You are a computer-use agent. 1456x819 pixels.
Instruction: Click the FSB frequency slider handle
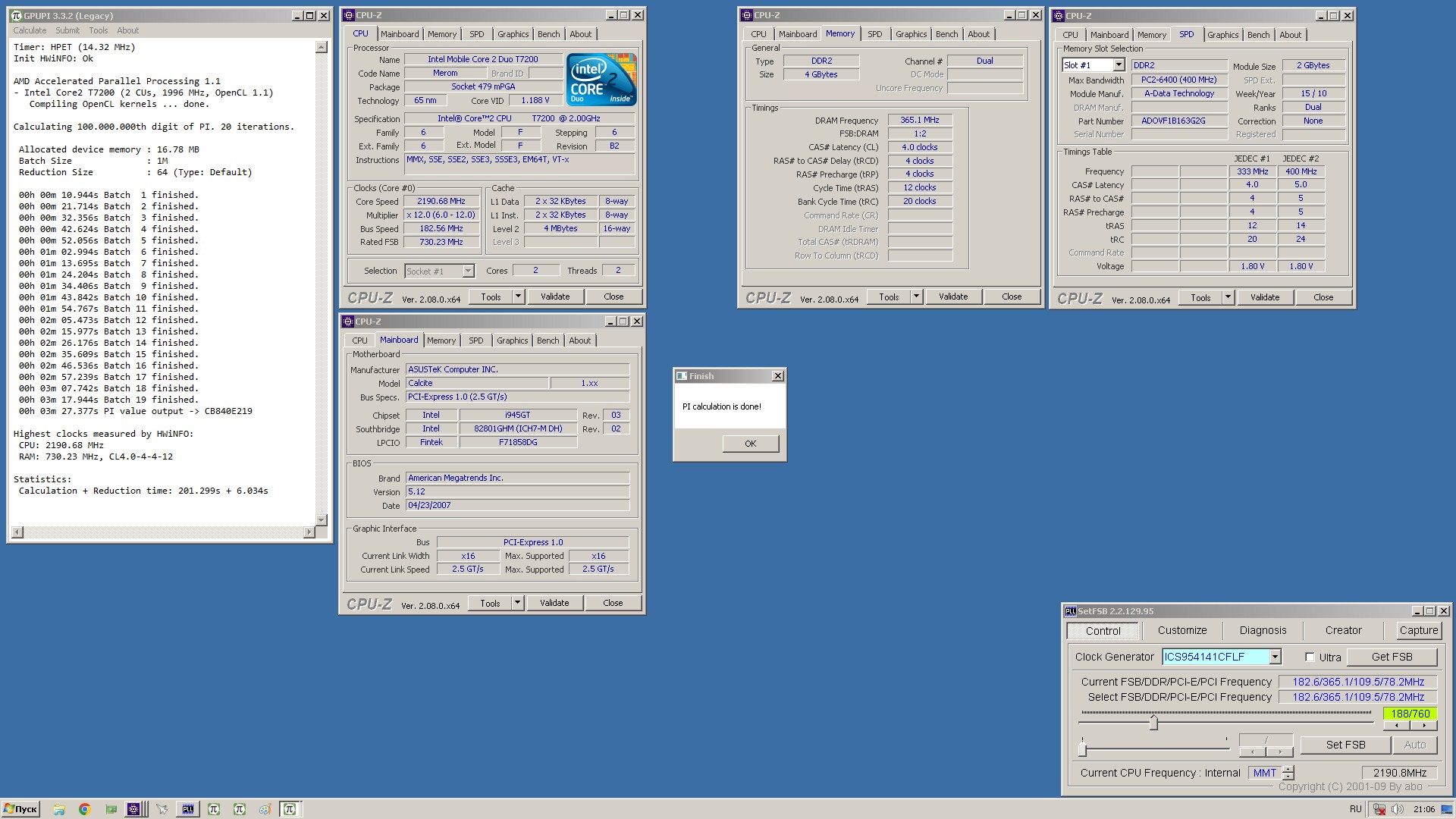(1153, 722)
